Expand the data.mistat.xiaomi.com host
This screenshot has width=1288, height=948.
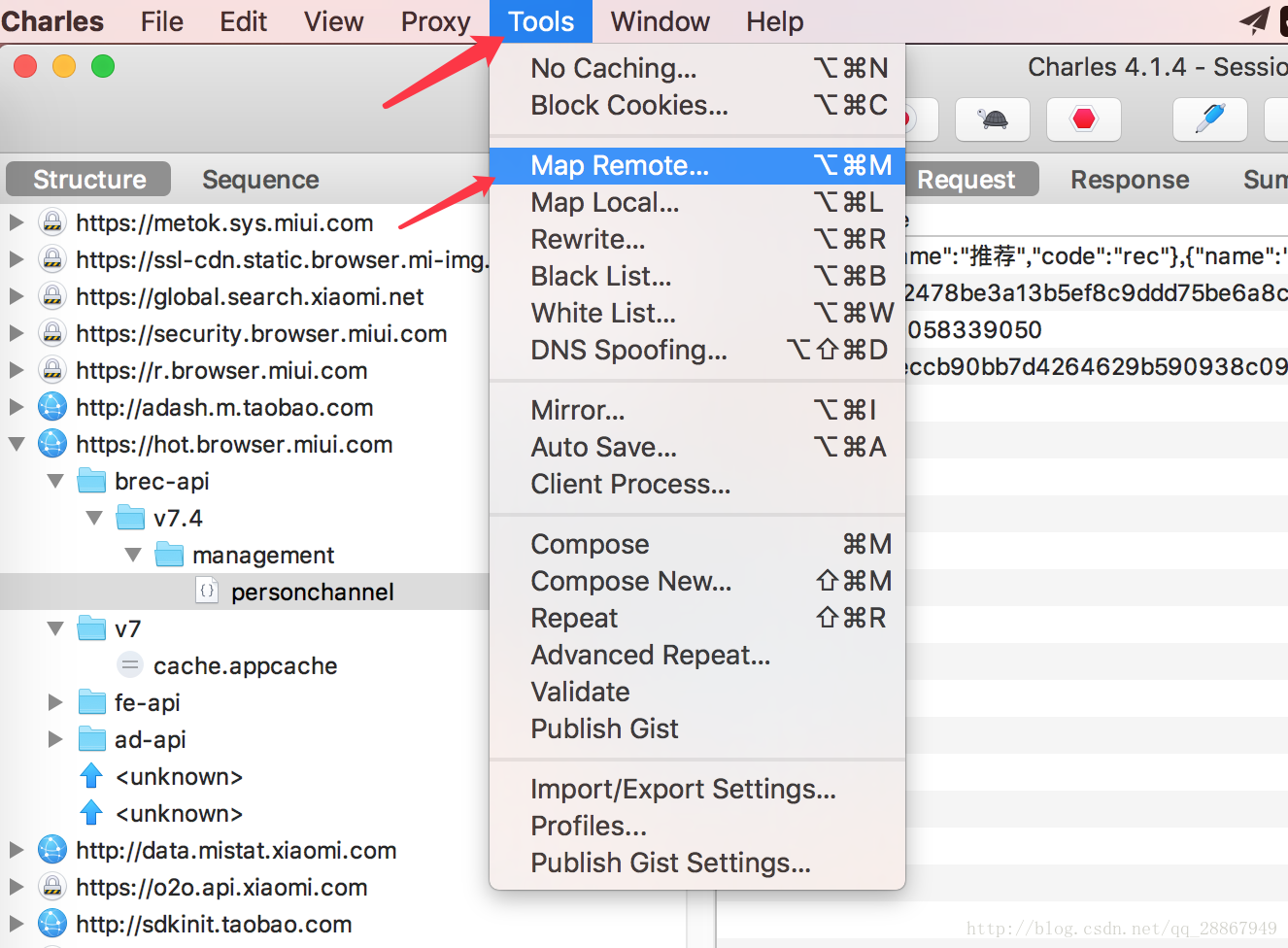(x=17, y=850)
